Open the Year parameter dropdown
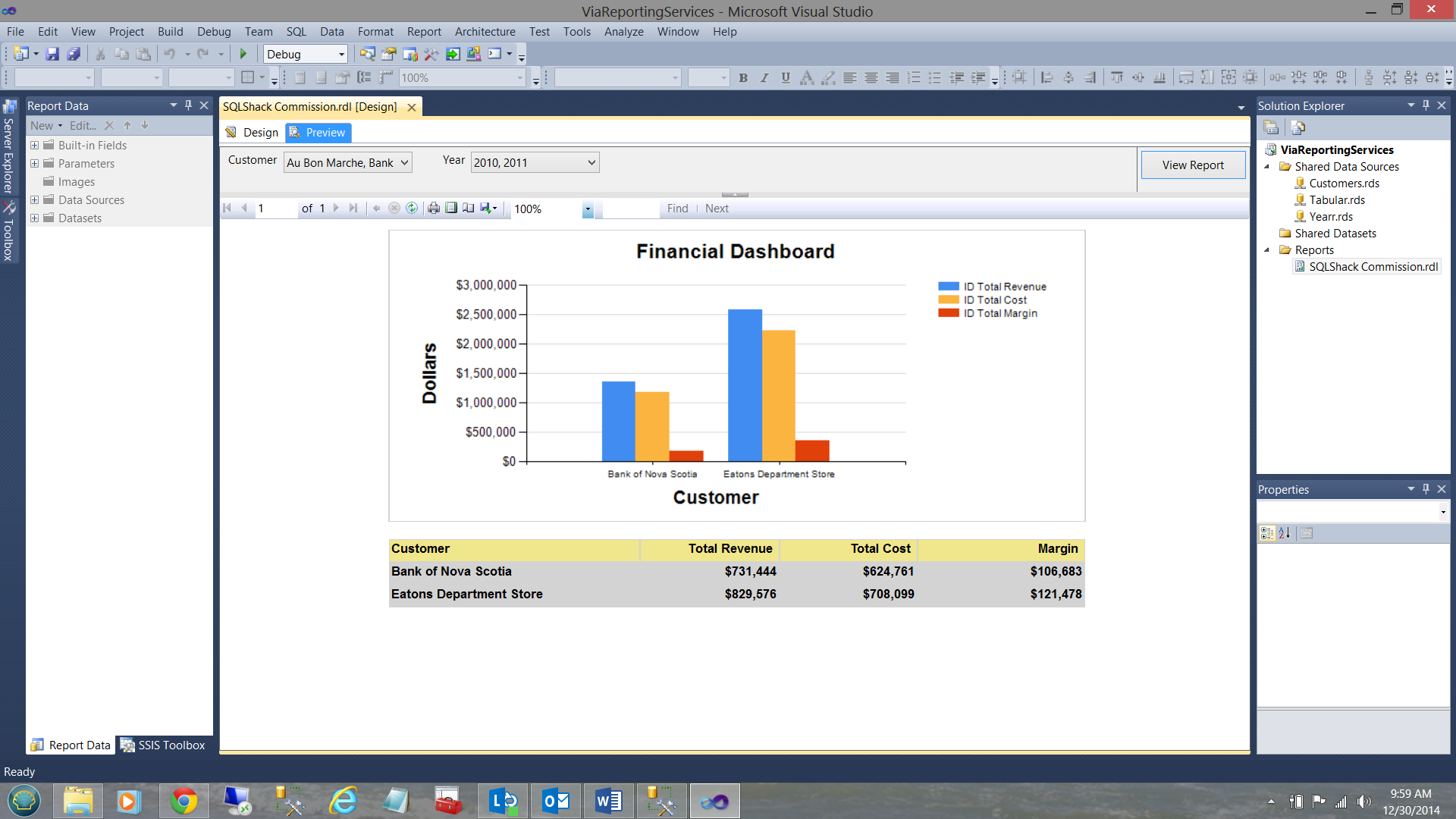This screenshot has width=1456, height=819. pos(591,162)
